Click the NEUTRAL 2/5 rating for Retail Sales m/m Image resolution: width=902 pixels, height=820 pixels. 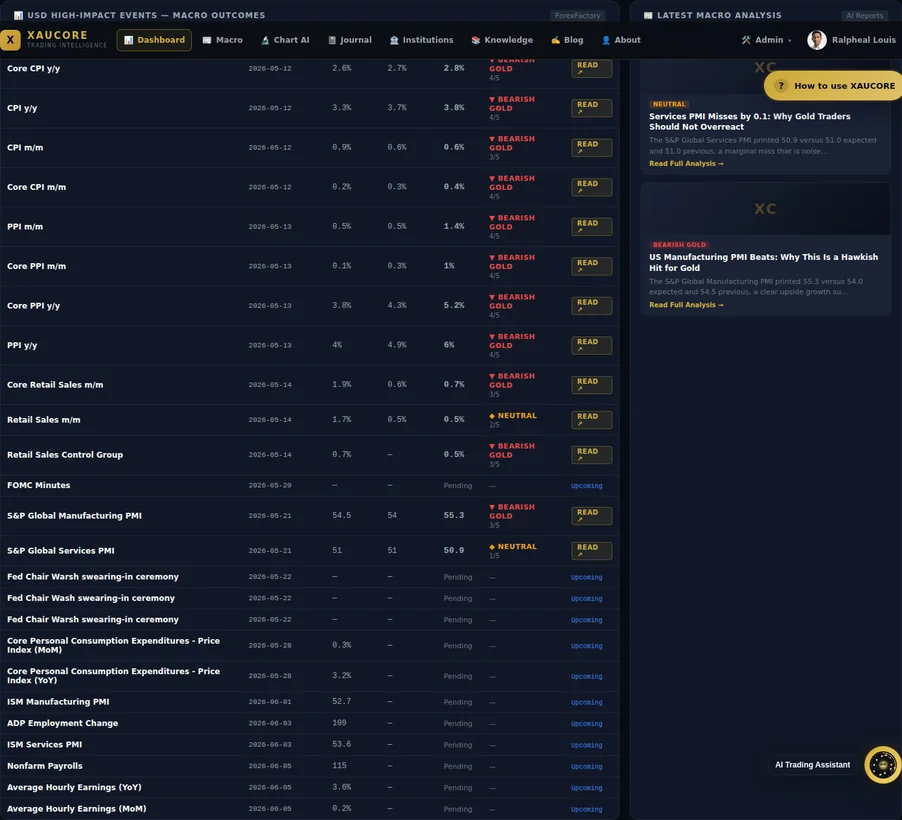tap(513, 419)
